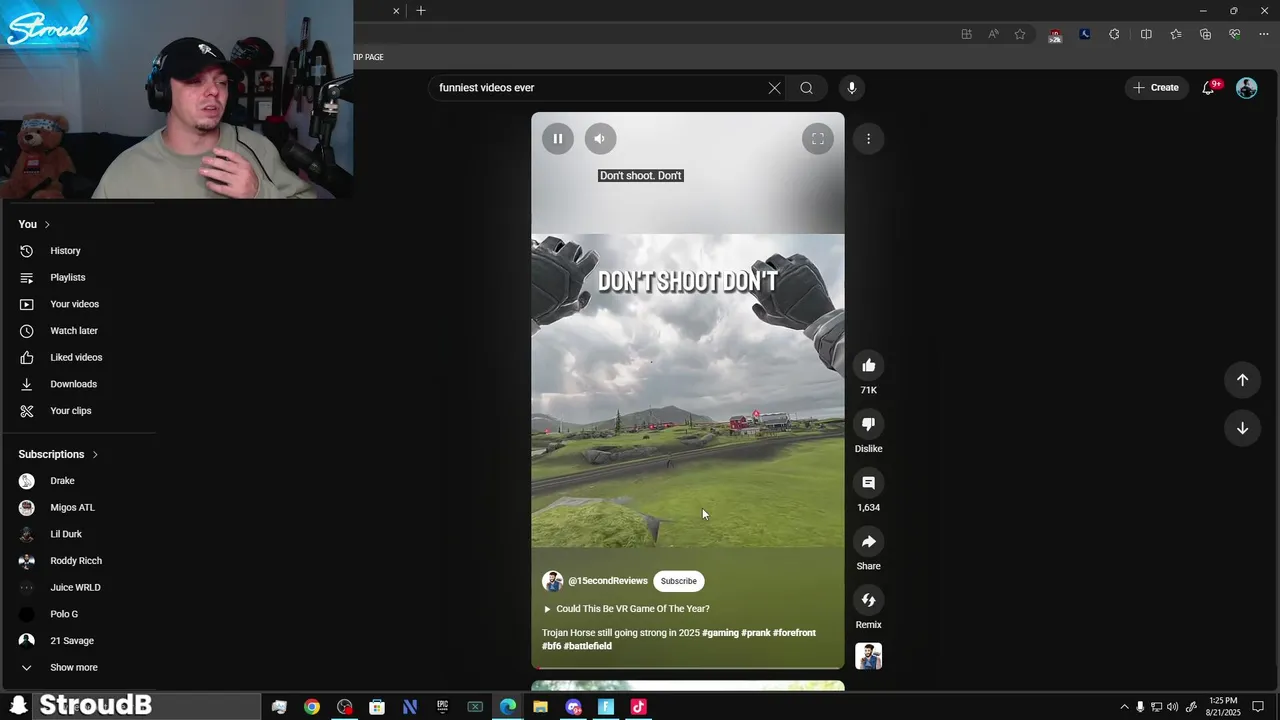1280x720 pixels.
Task: Expand the Subscriptions section
Action: tap(58, 454)
